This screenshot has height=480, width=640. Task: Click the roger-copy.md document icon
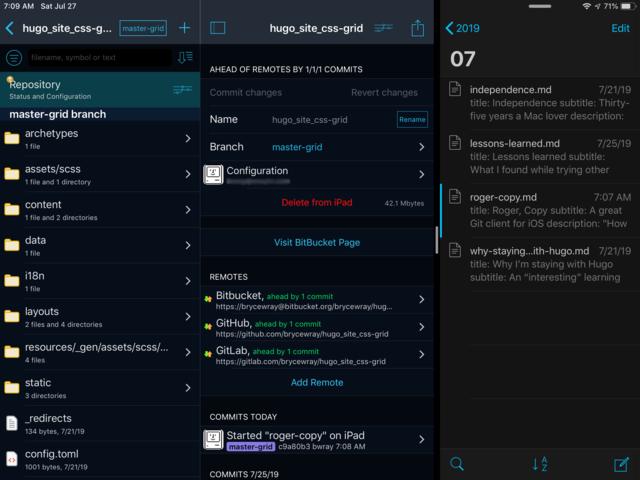click(x=455, y=196)
